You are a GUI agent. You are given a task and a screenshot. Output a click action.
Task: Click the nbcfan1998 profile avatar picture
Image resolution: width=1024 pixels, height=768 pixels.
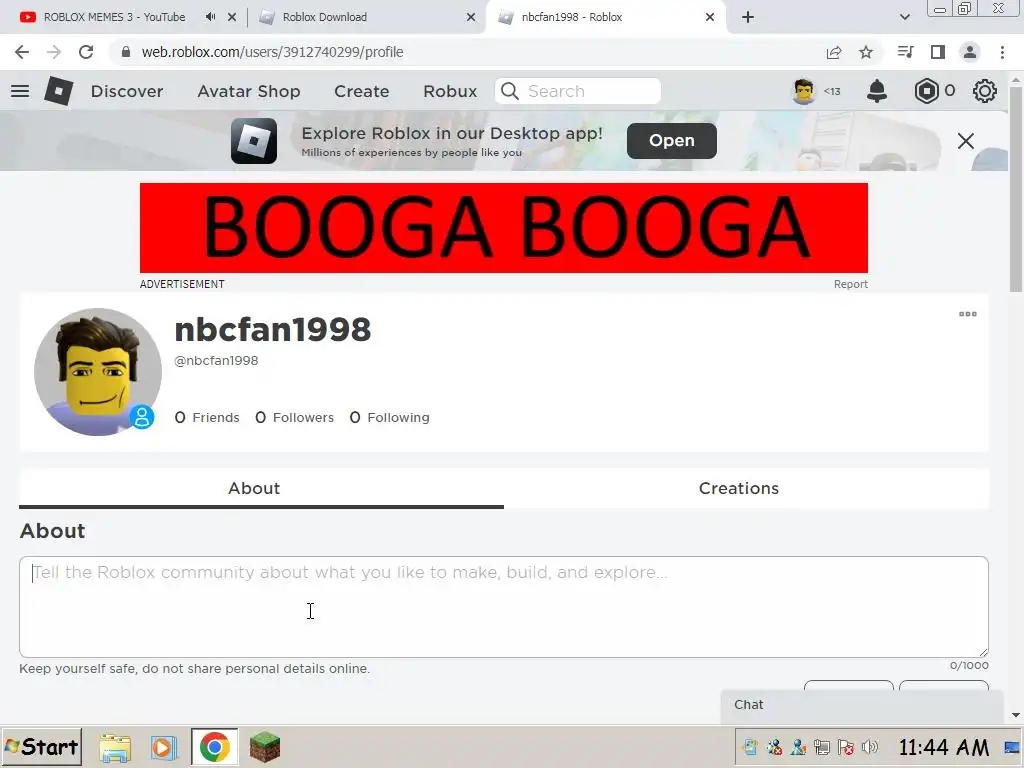98,372
